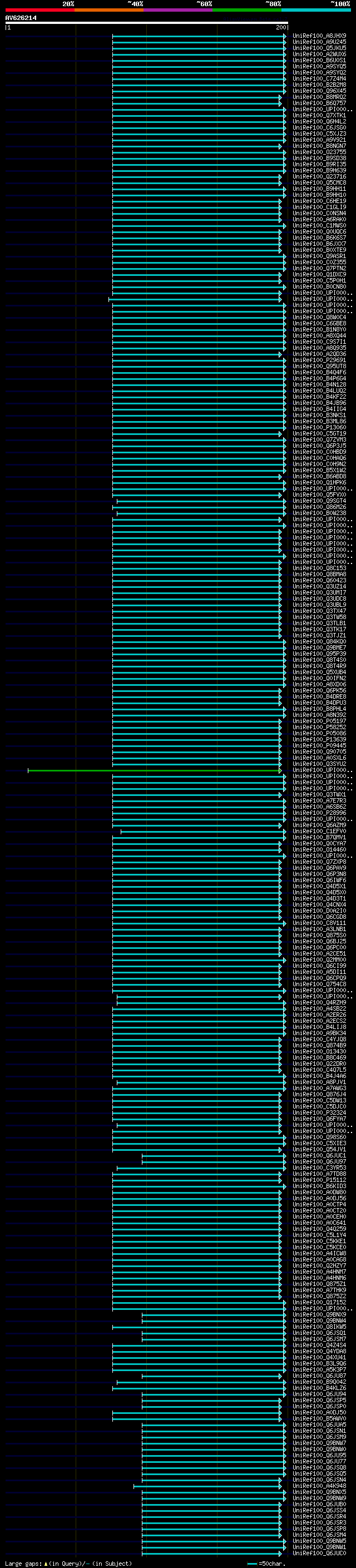Click label UniRef100_Q3SYU2
The height and width of the screenshot is (1568, 356).
[319, 764]
